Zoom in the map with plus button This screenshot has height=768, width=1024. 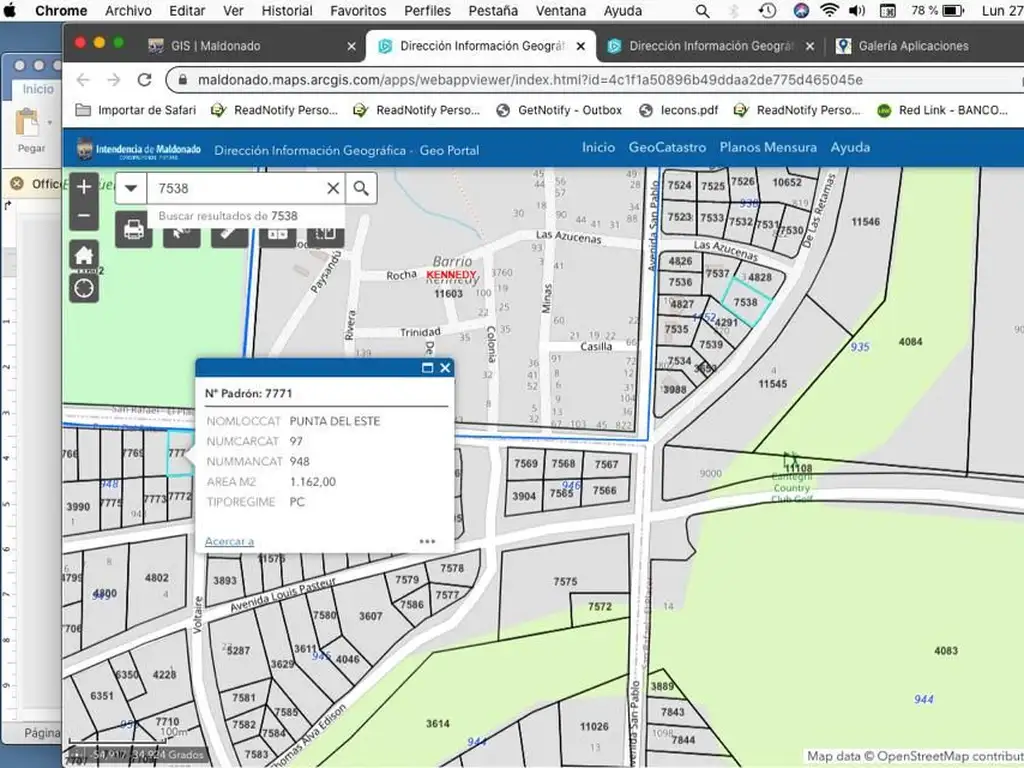coord(84,187)
